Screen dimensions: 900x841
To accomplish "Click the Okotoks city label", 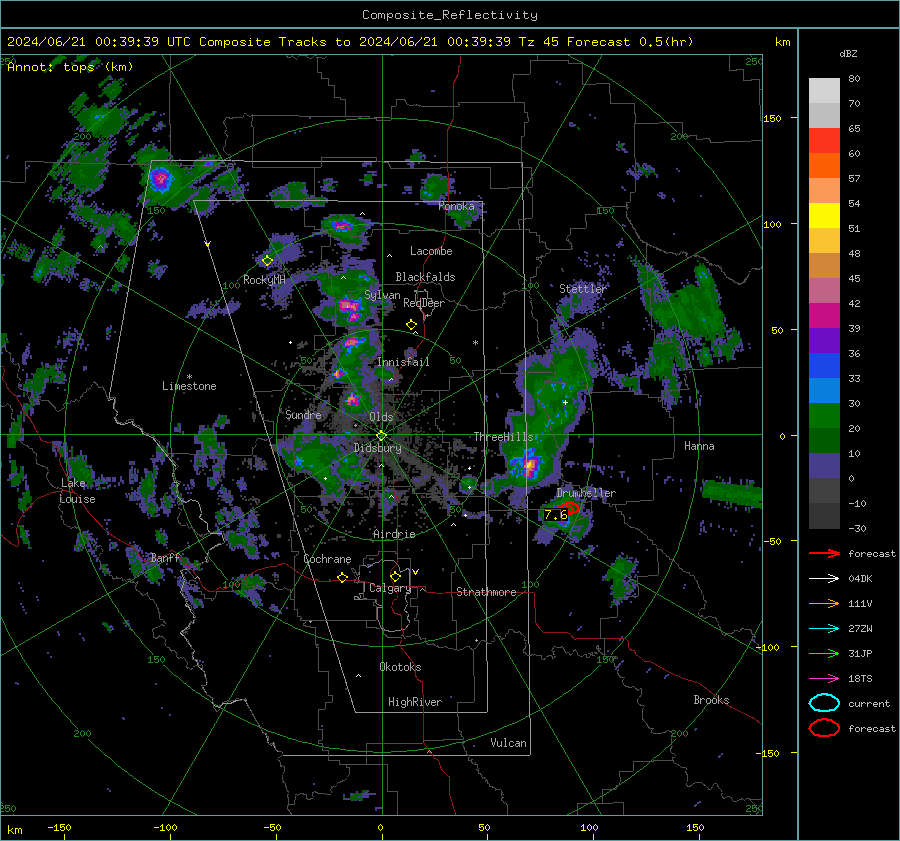I will pos(400,667).
